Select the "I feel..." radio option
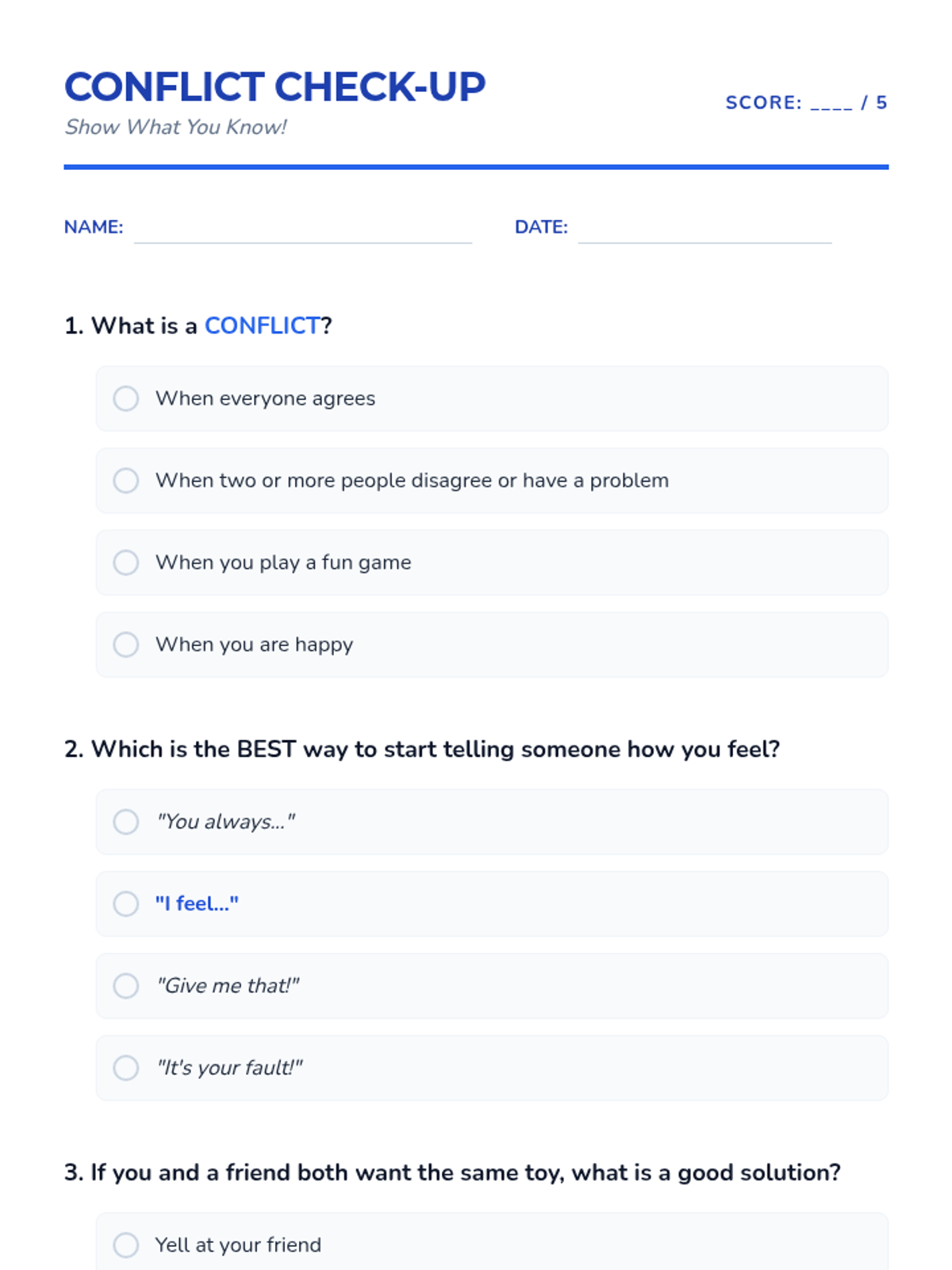The image size is (952, 1270). point(126,903)
